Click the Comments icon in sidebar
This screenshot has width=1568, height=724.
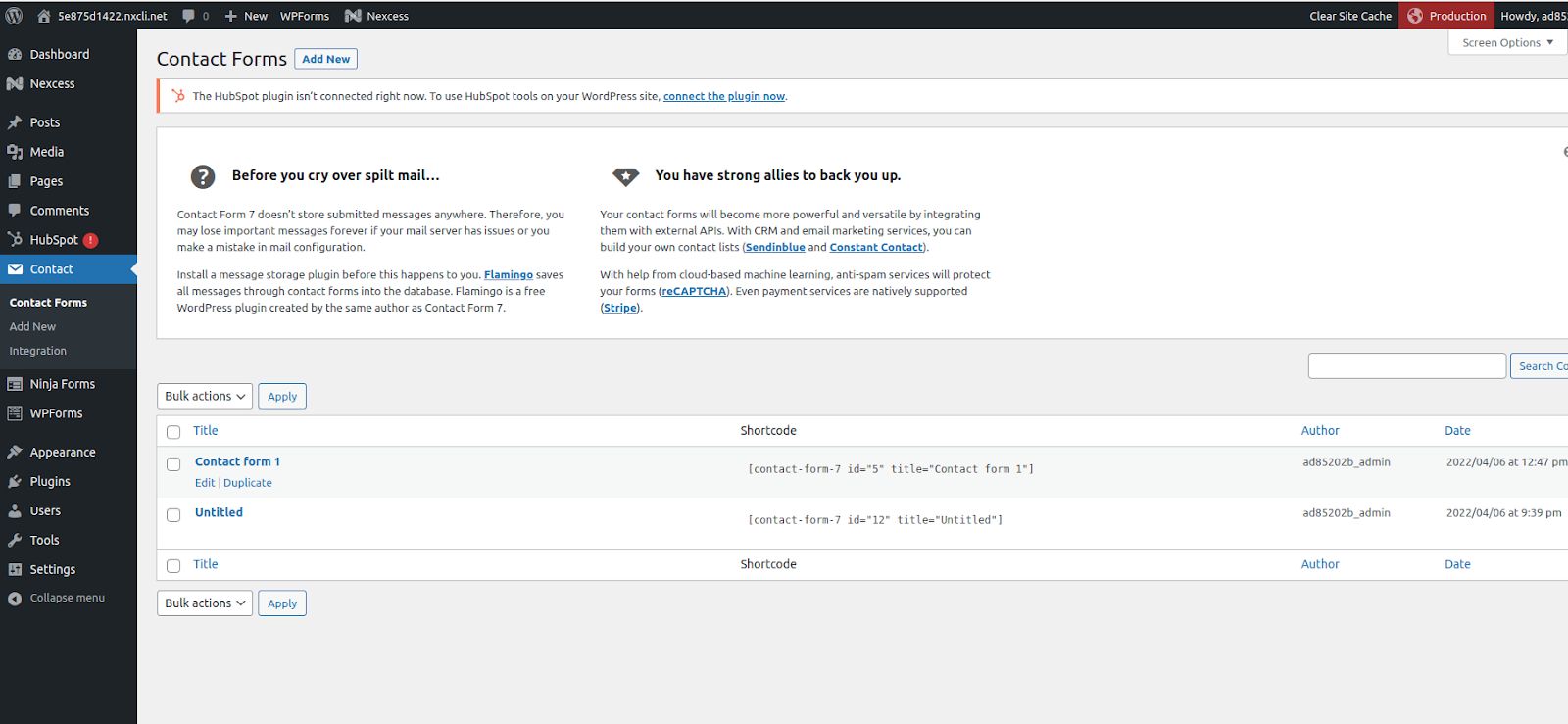point(15,211)
